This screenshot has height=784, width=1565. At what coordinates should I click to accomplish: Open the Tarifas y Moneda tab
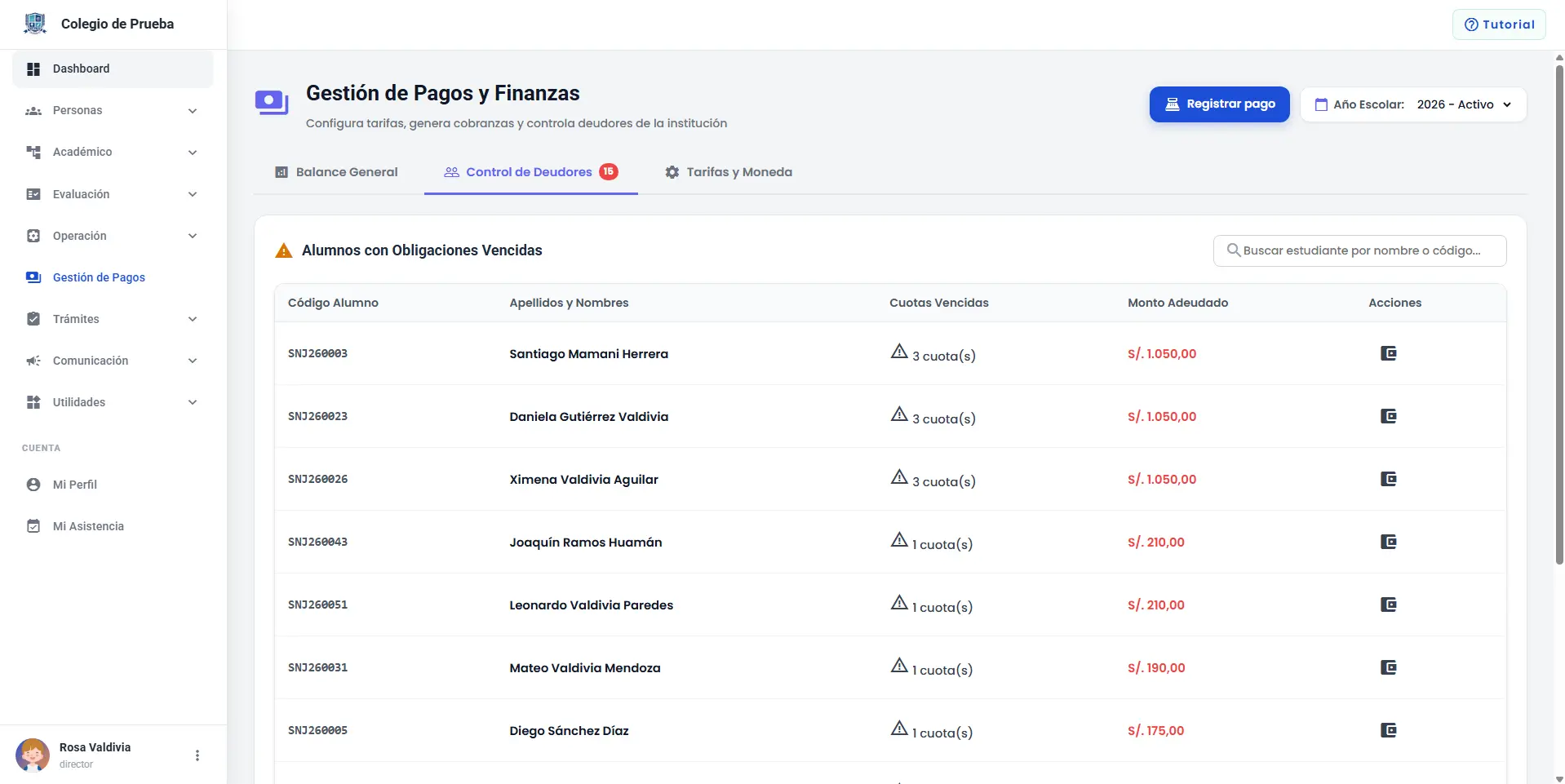point(729,172)
